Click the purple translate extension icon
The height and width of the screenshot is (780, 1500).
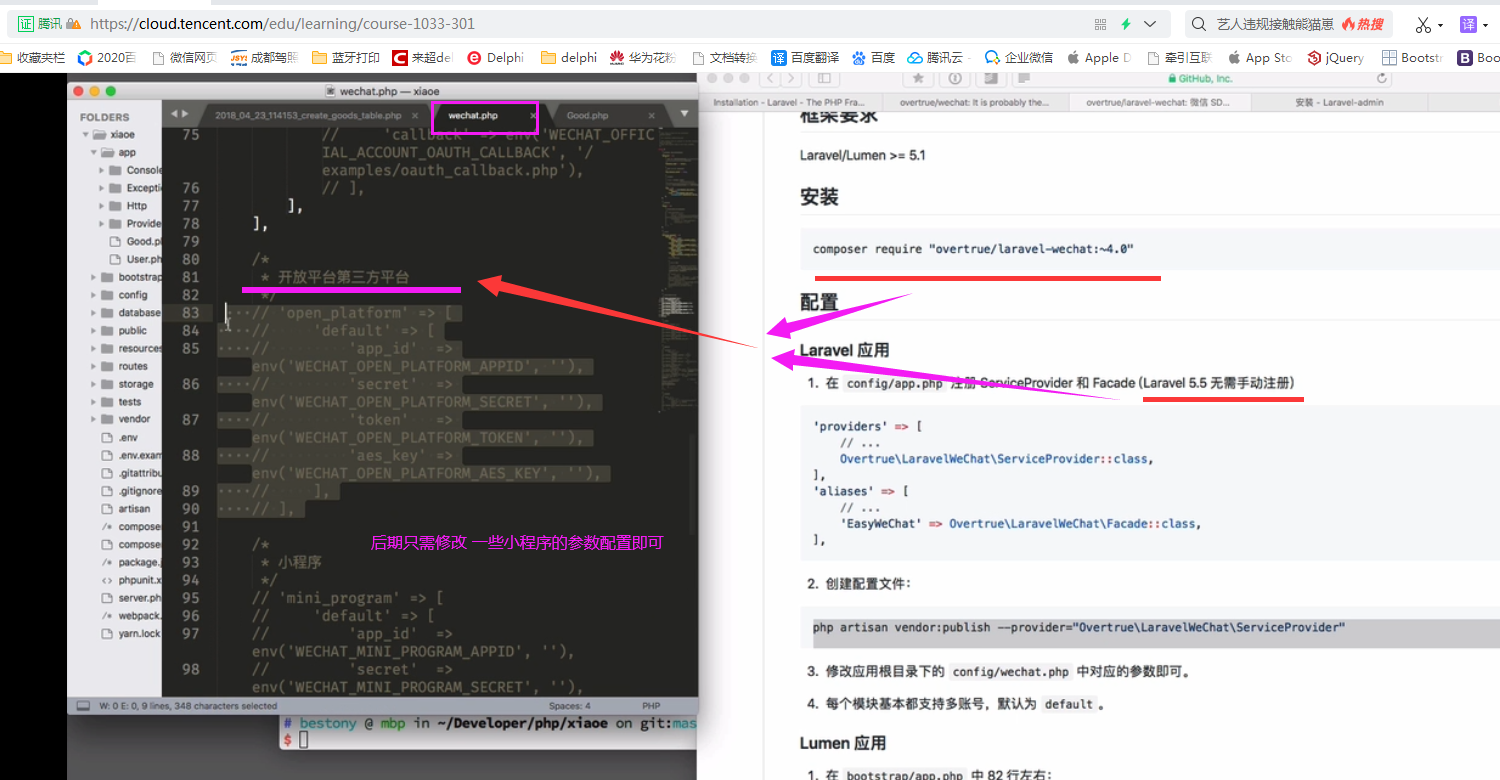coord(1468,24)
